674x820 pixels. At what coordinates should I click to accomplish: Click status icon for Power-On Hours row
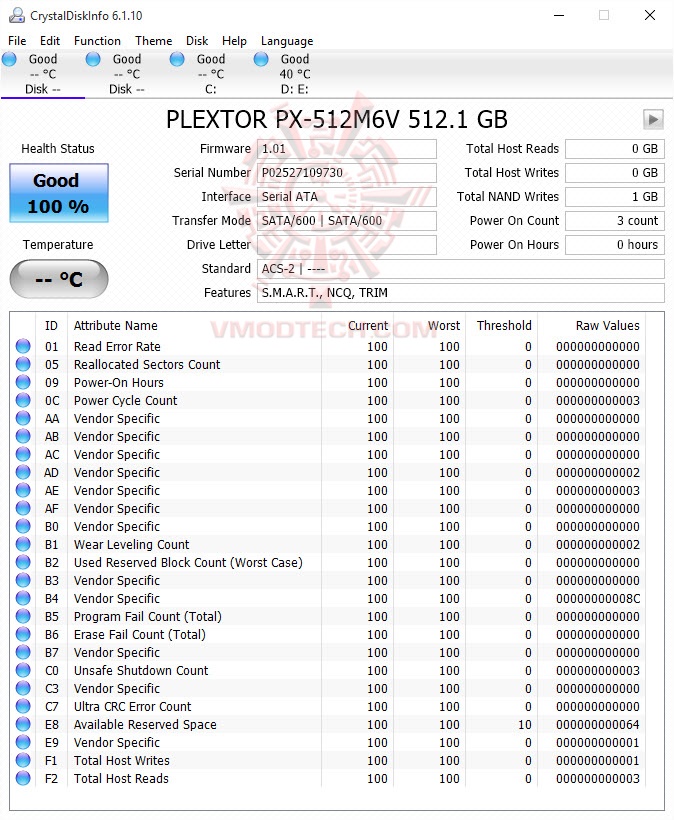tap(23, 382)
